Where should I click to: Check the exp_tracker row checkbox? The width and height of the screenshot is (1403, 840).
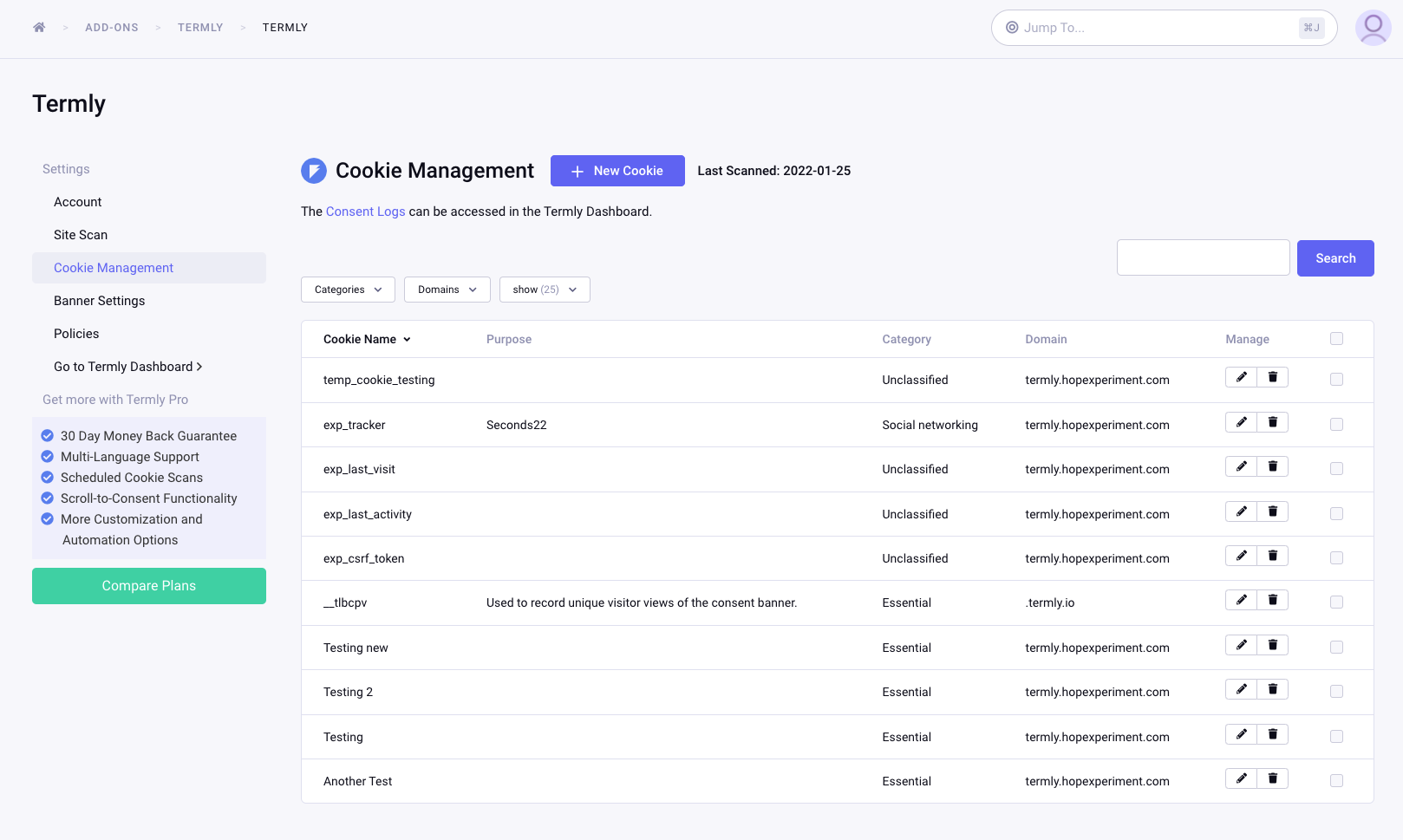pyautogui.click(x=1336, y=425)
